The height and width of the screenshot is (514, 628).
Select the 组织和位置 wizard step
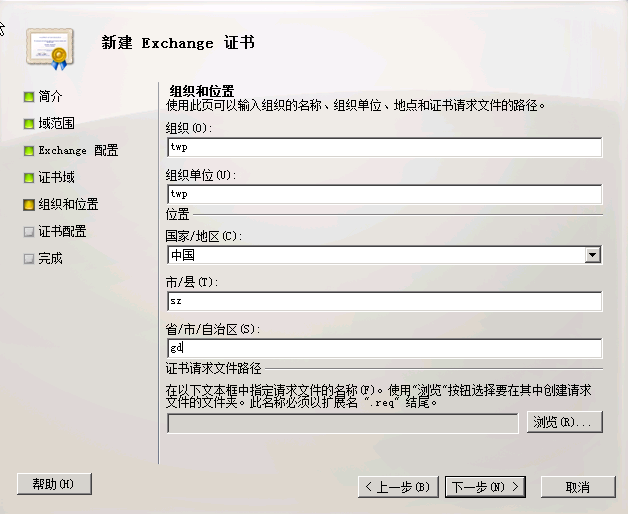tap(61, 205)
